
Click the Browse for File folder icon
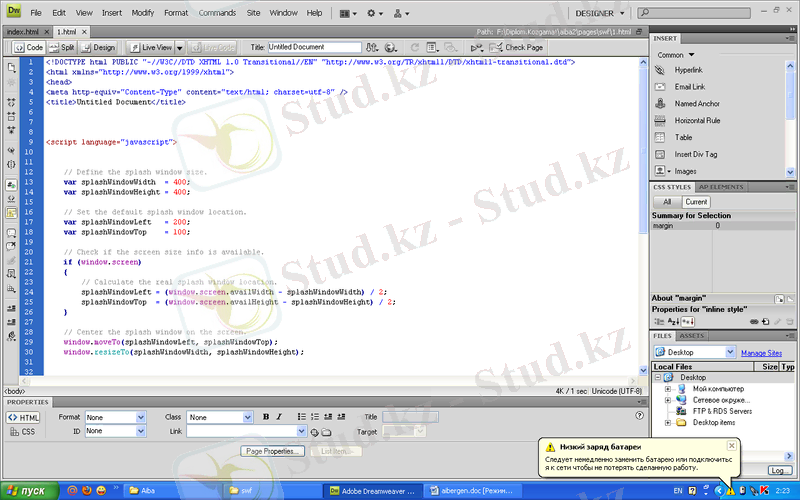point(326,432)
